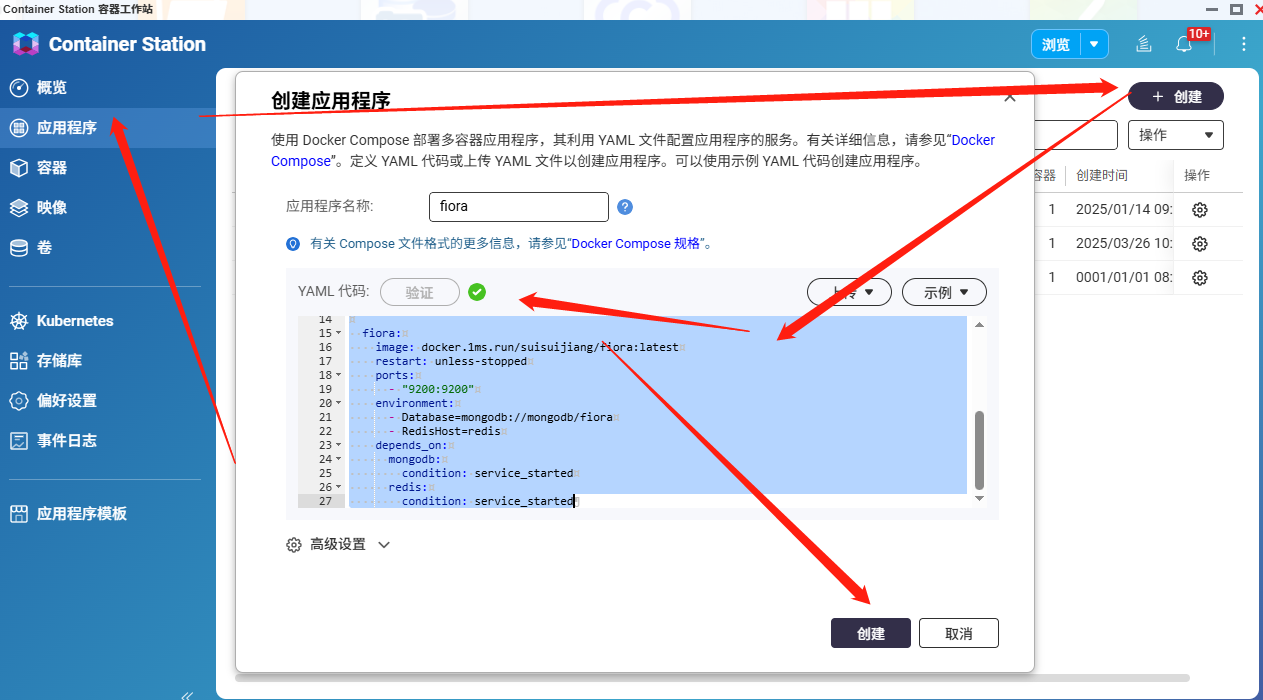The image size is (1263, 700).
Task: Open the stacked layers header icon
Action: tap(1144, 44)
